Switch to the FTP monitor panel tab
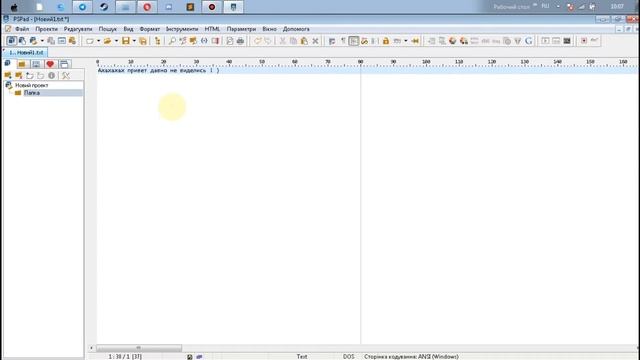The height and width of the screenshot is (360, 640). (36, 64)
